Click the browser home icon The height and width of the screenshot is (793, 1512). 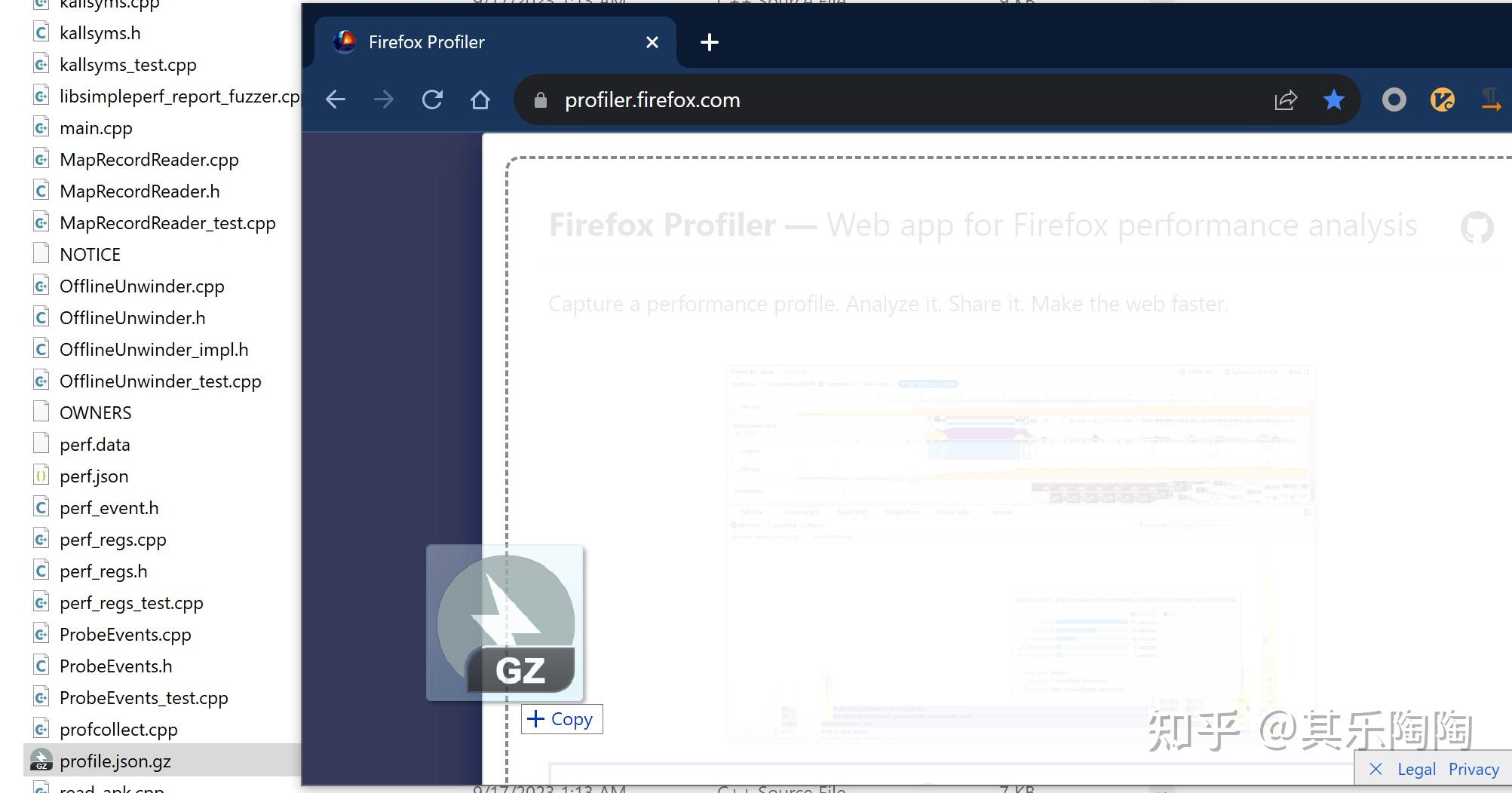coord(480,99)
